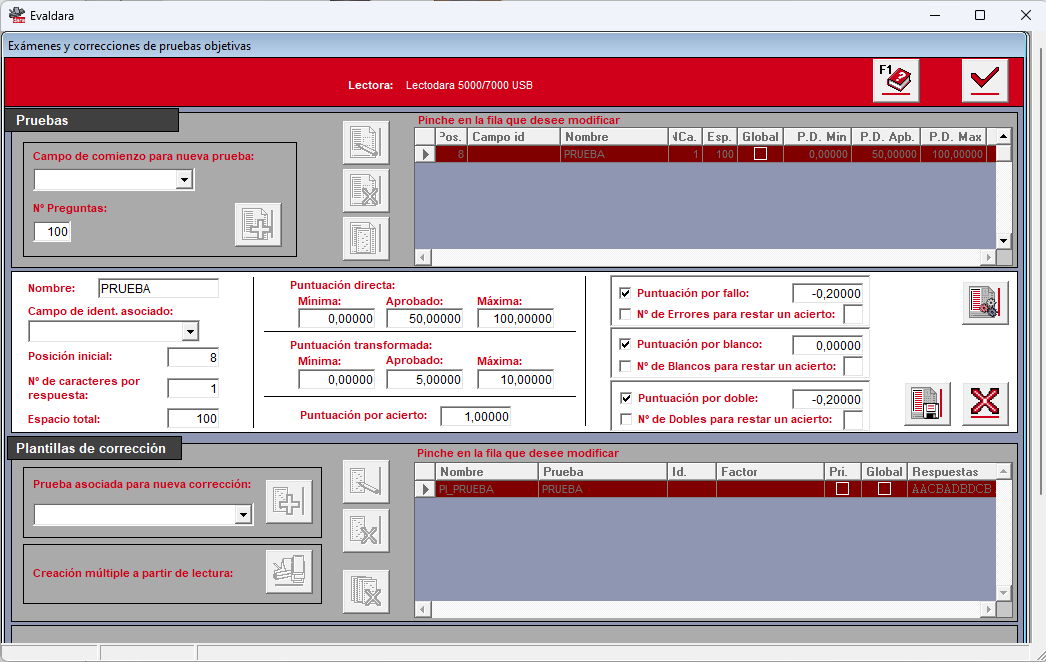The height and width of the screenshot is (662, 1046).
Task: Select the PRUEBA row in tests table
Action: pos(705,154)
